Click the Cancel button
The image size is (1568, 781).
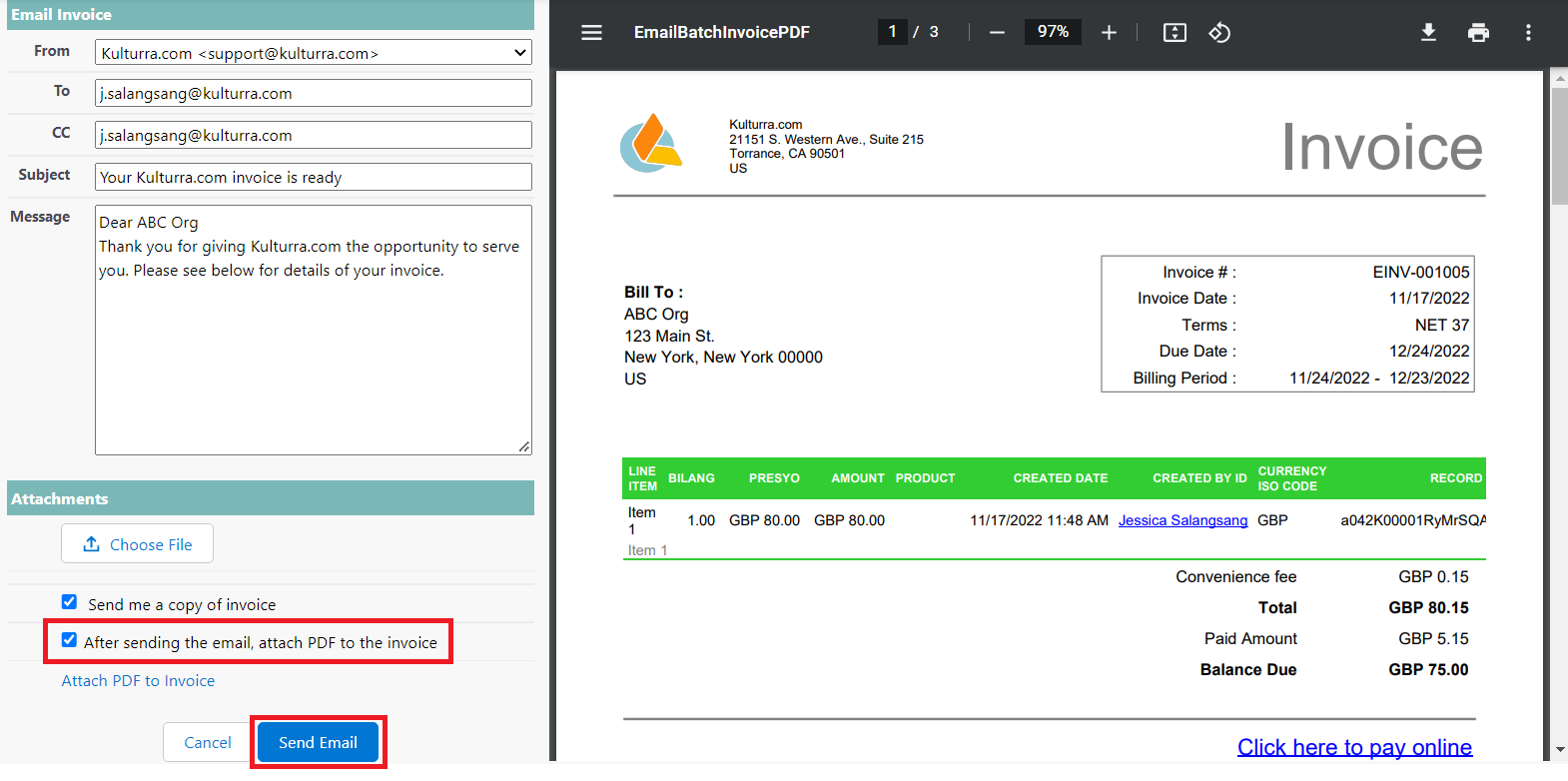click(208, 742)
